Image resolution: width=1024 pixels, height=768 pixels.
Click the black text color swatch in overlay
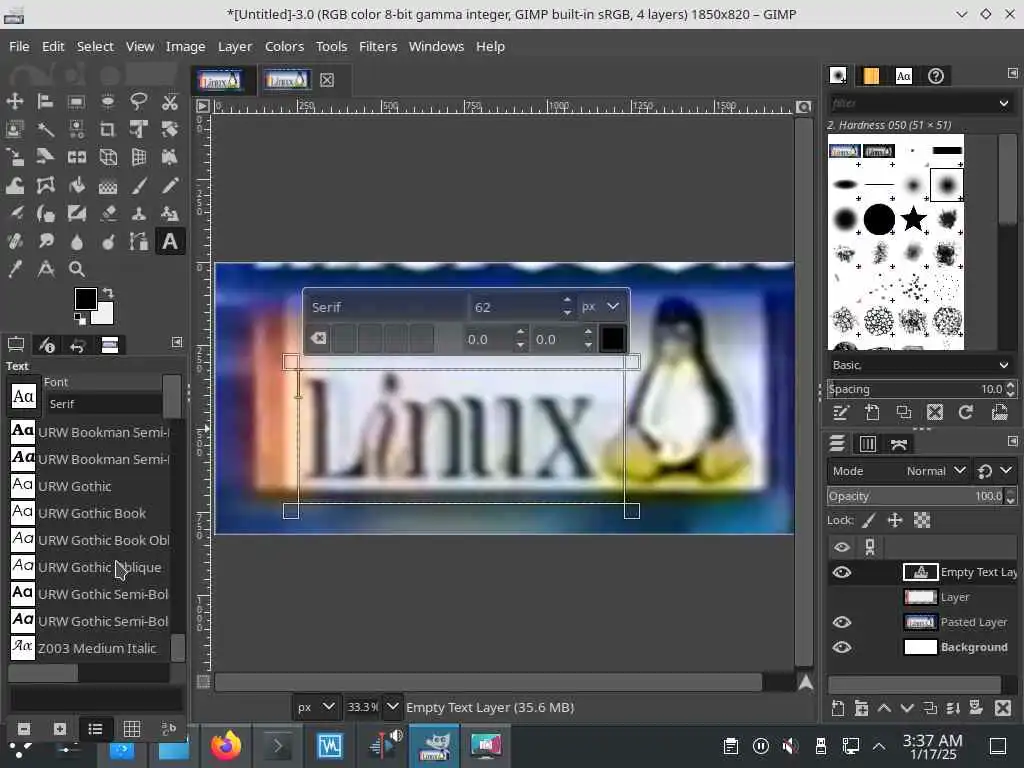coord(612,338)
